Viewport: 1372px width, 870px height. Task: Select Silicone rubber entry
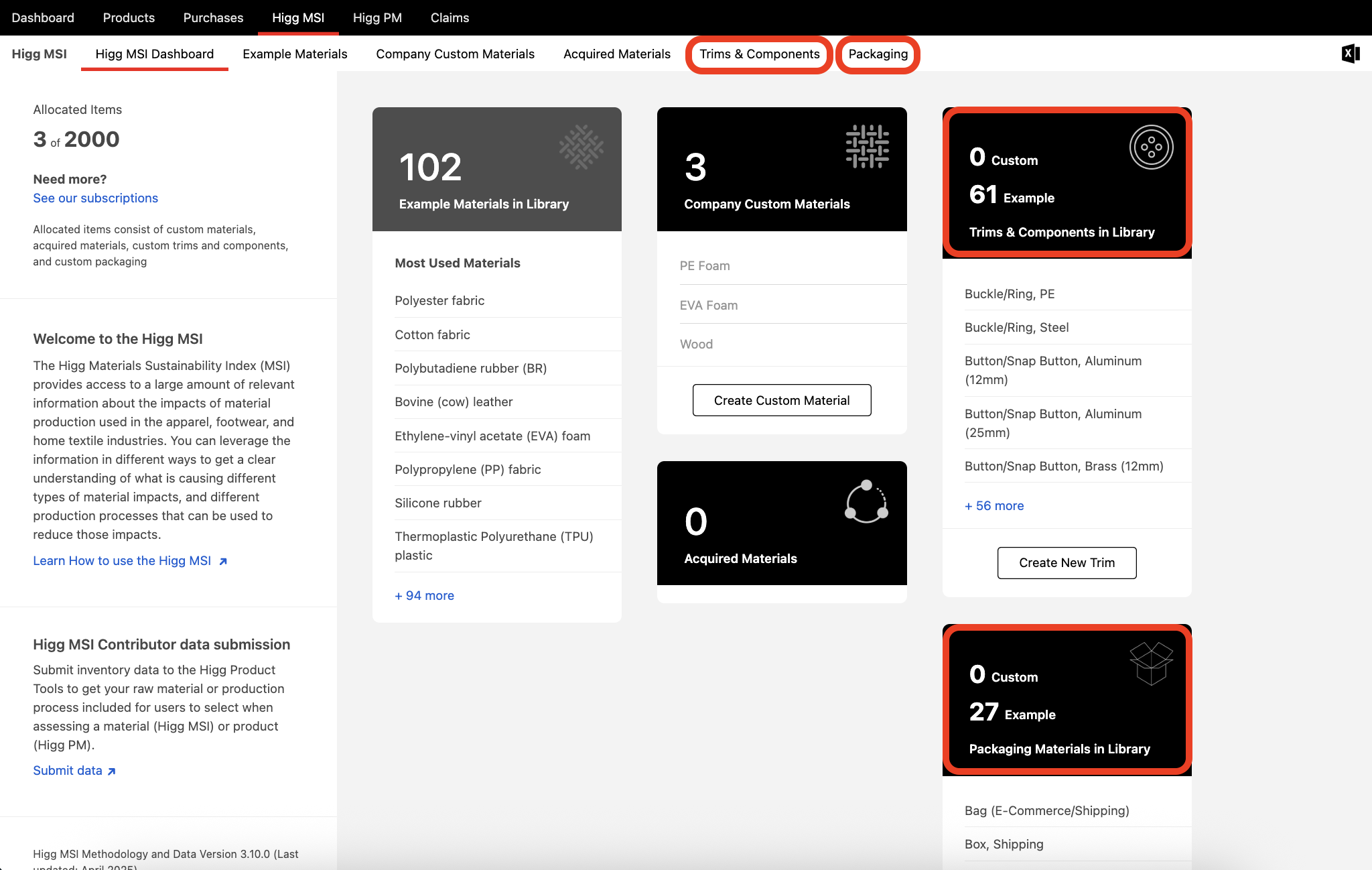tap(508, 503)
